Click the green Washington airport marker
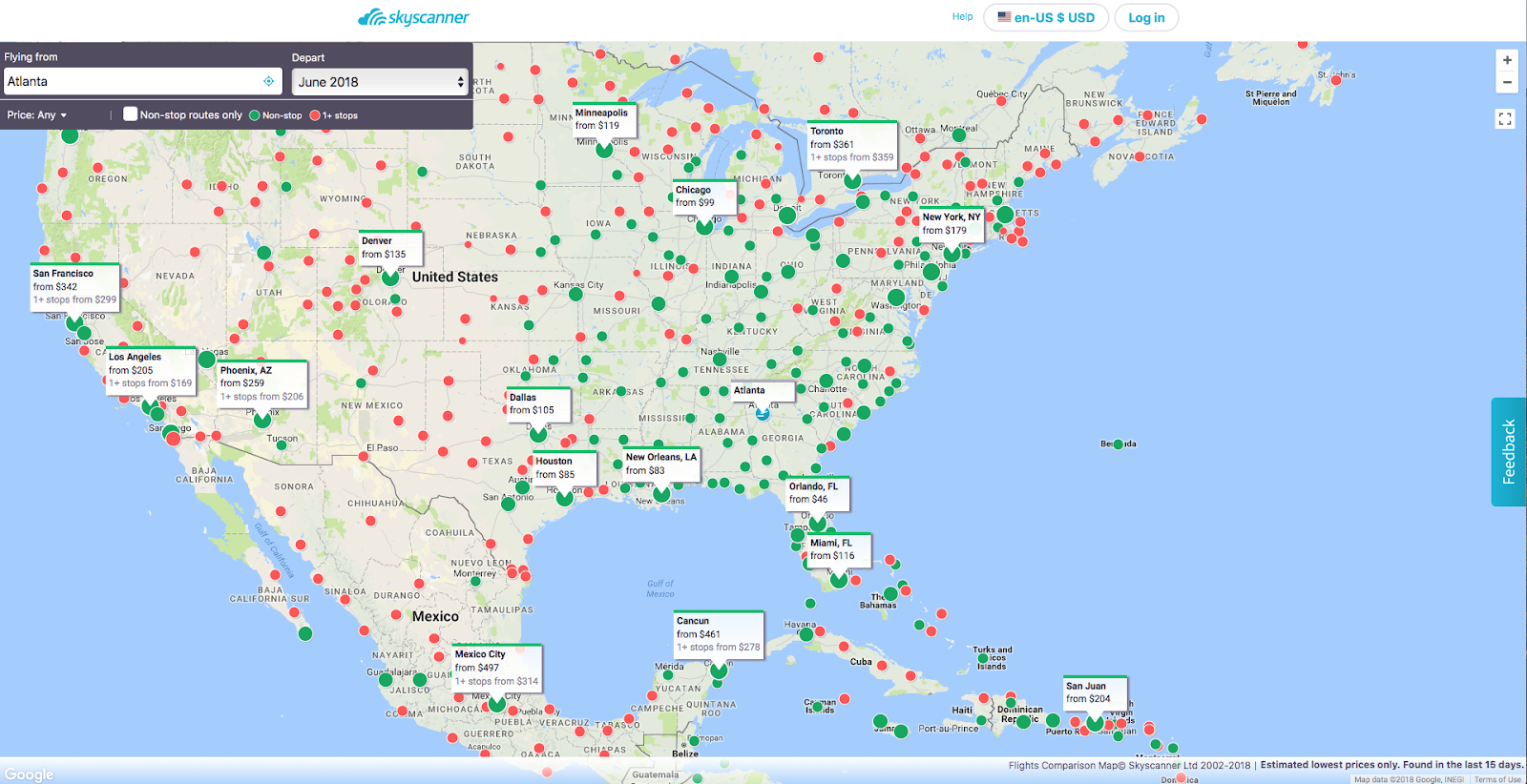Screen dimensions: 1527x784 [x=896, y=298]
